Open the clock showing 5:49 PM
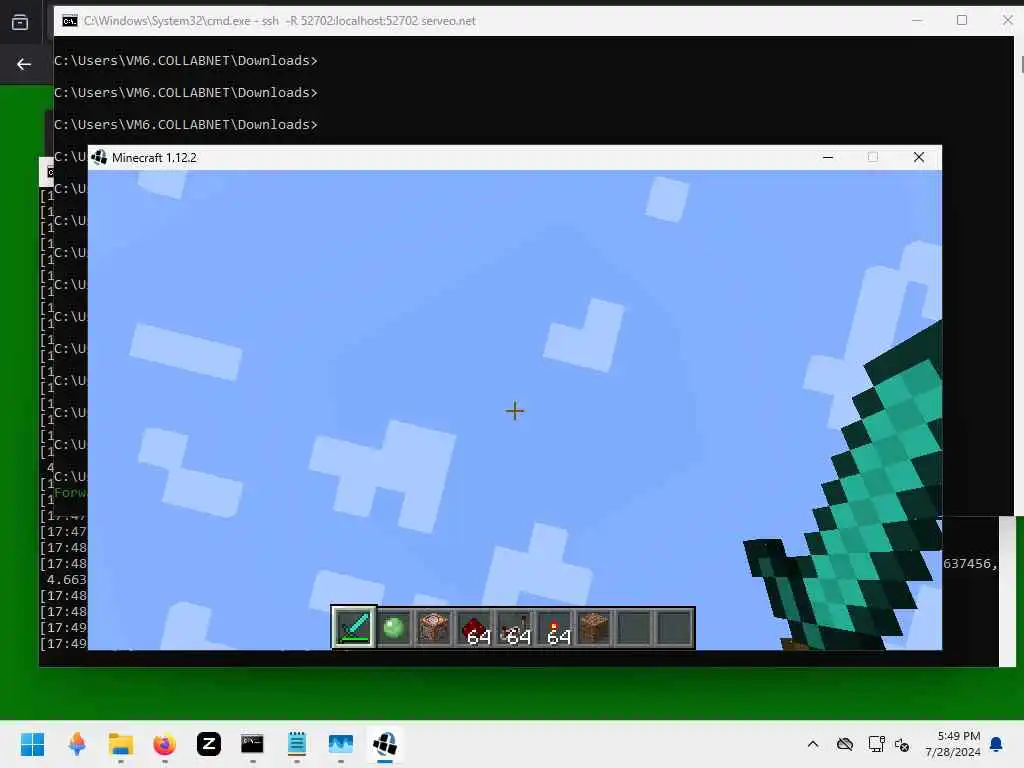1024x768 pixels. coord(953,744)
